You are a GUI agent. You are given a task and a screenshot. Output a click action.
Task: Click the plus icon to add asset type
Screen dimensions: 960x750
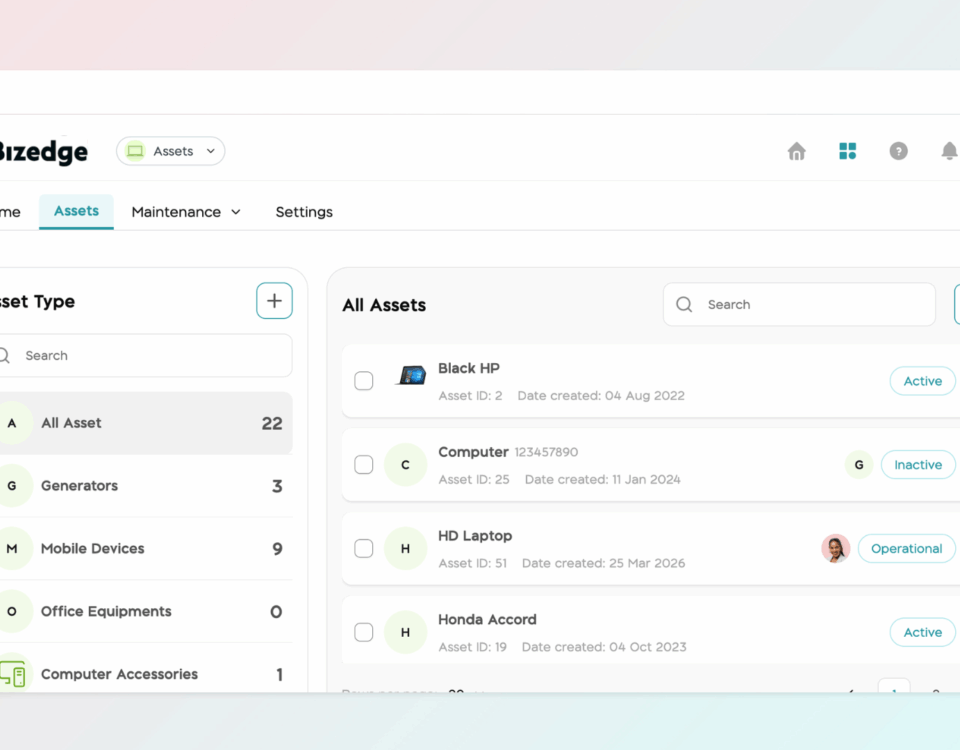tap(274, 301)
